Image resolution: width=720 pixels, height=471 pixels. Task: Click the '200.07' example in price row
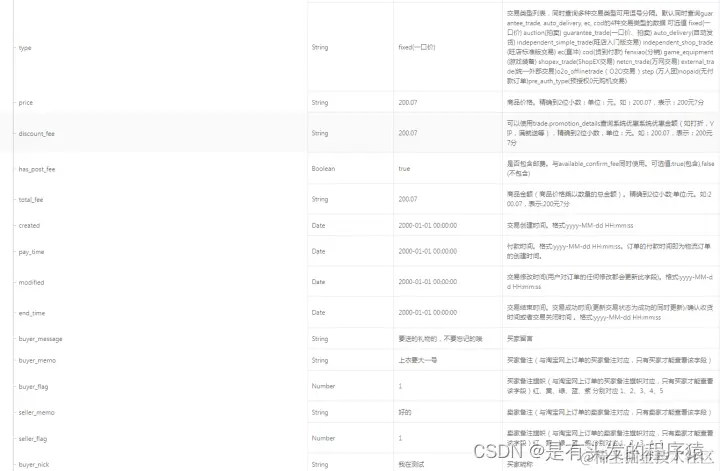tap(408, 102)
